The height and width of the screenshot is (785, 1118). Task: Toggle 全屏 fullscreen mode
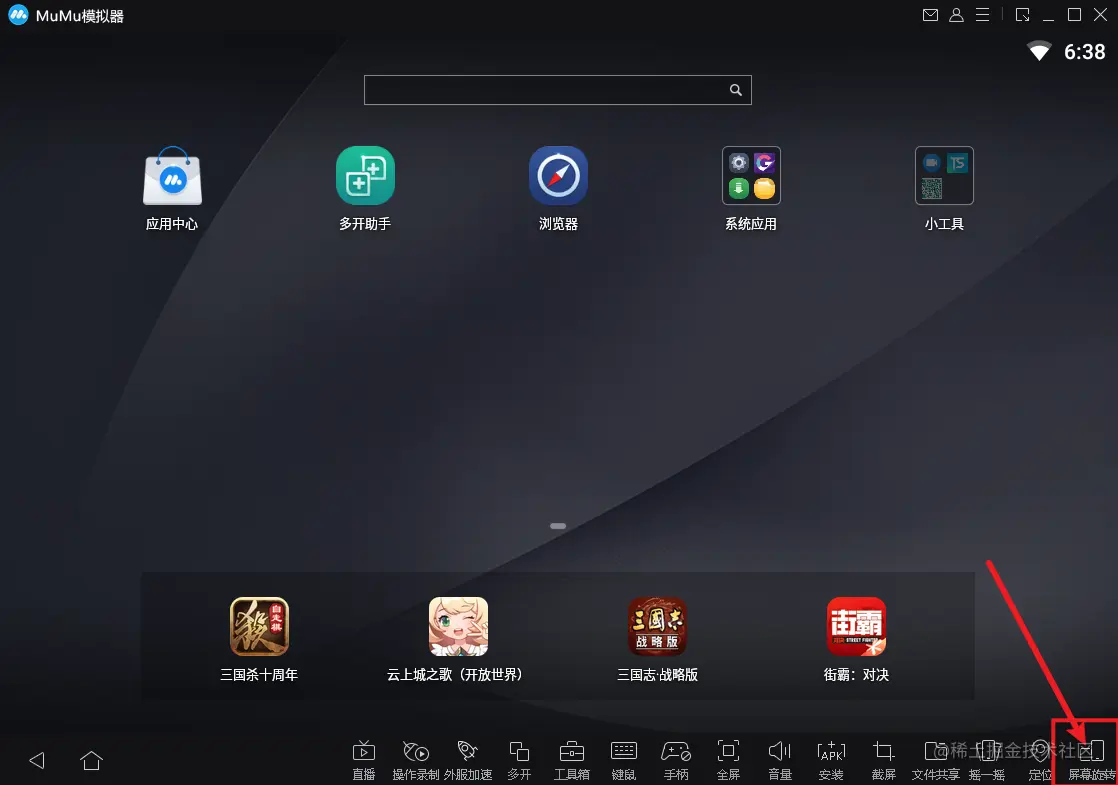click(x=728, y=760)
